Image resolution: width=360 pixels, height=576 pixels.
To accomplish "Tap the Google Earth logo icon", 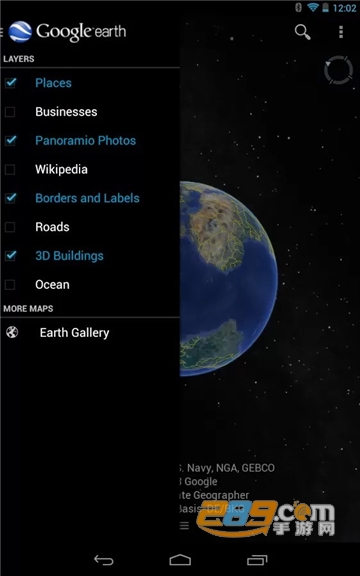I will coord(20,32).
